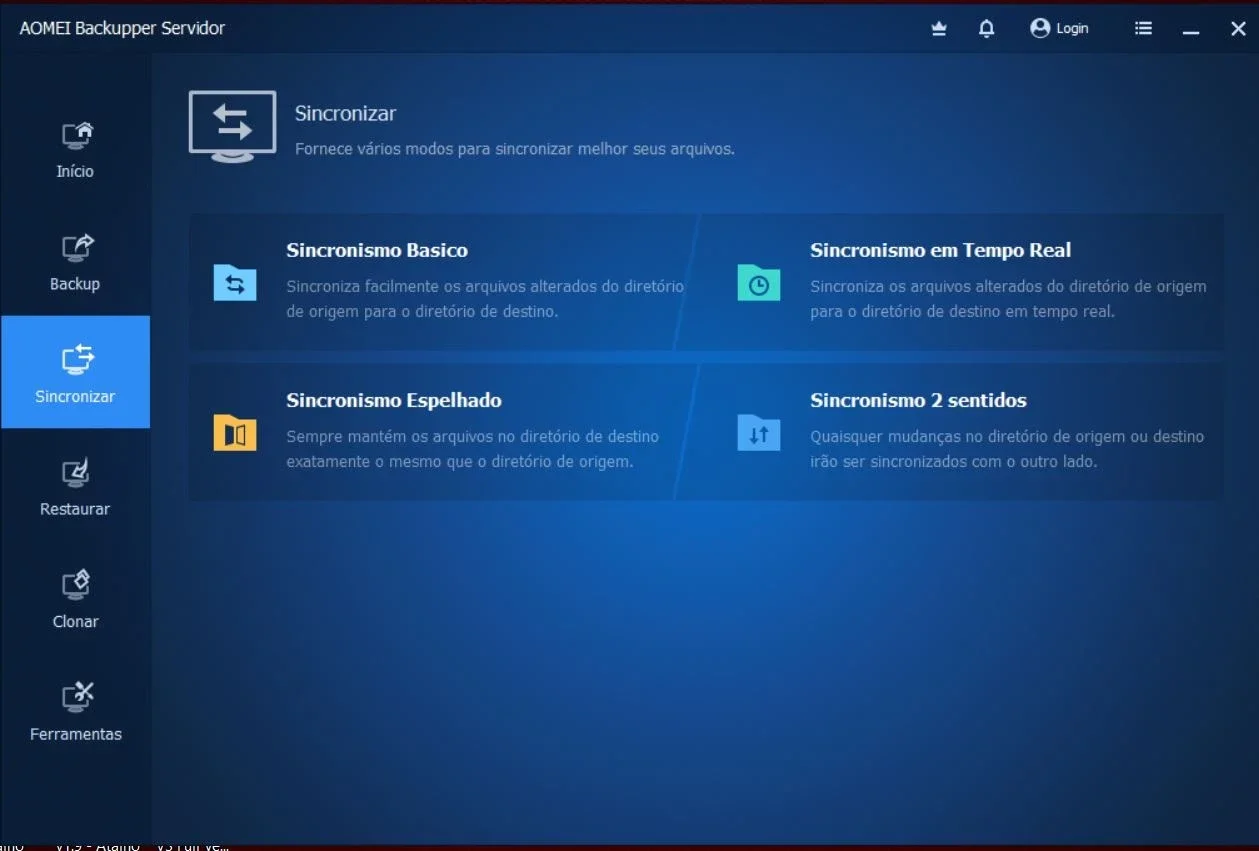Select the Sincronizar tab label in sidebar
Viewport: 1259px width, 851px height.
[75, 397]
